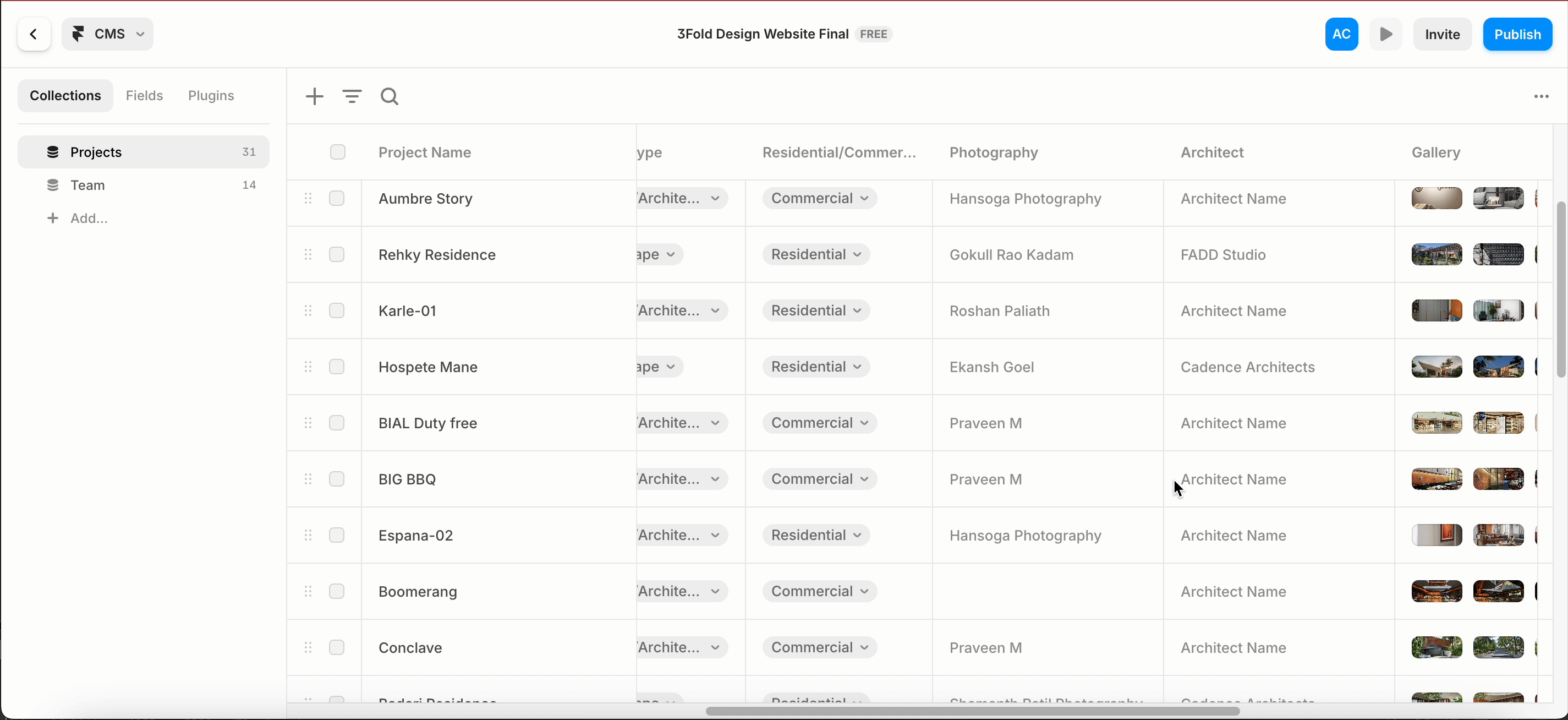1568x720 pixels.
Task: Open Residential dropdown for Karle-01
Action: tap(816, 310)
